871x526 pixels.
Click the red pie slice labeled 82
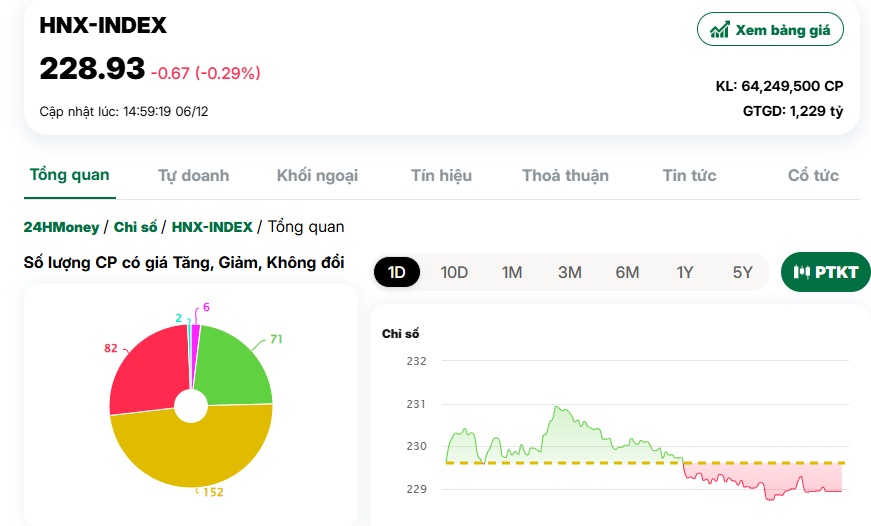point(144,372)
